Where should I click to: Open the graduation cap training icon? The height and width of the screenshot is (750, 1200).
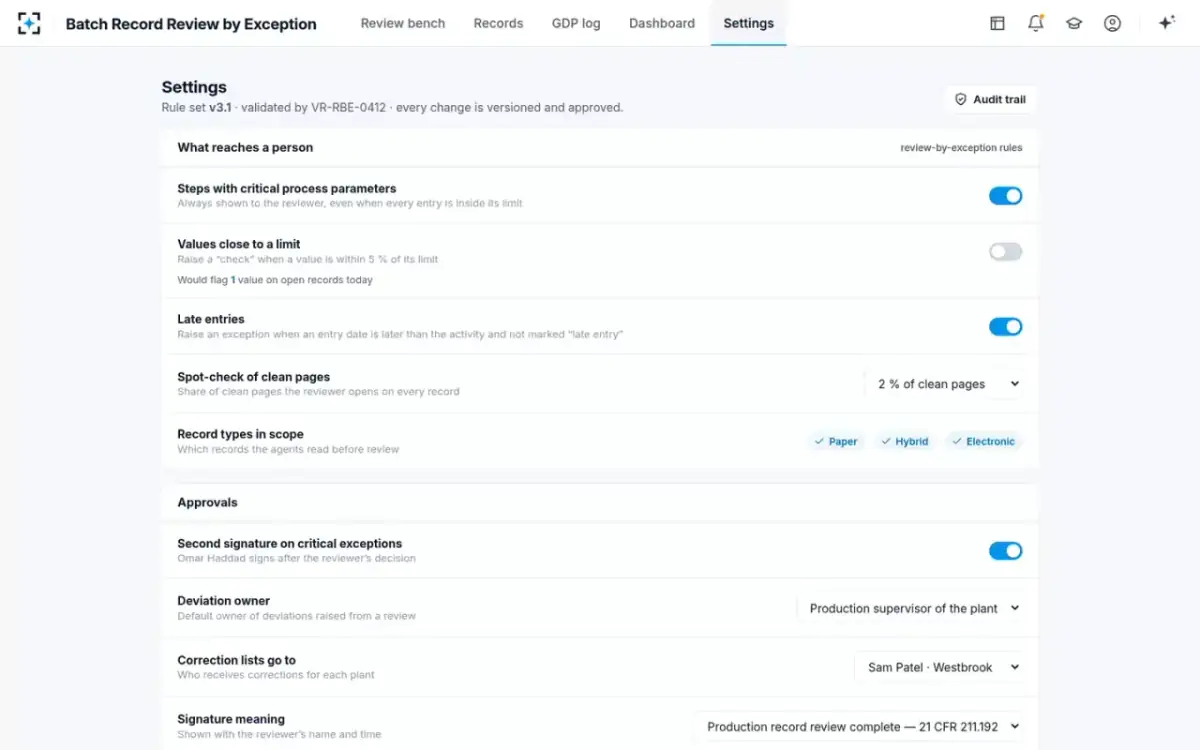pos(1074,23)
